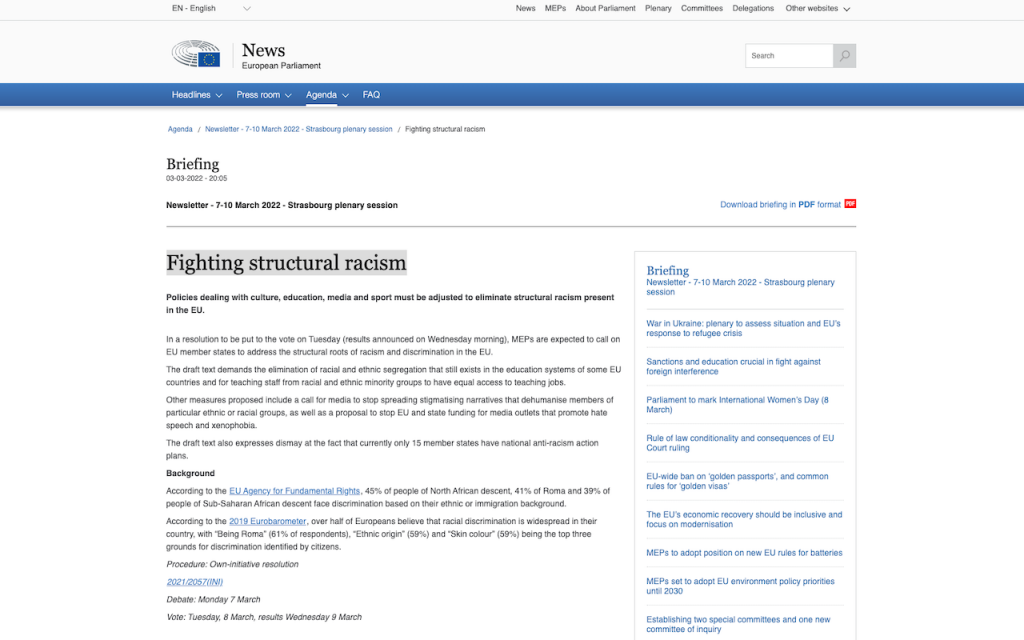Open War in Ukraine plenary article
The height and width of the screenshot is (640, 1024).
click(x=743, y=329)
